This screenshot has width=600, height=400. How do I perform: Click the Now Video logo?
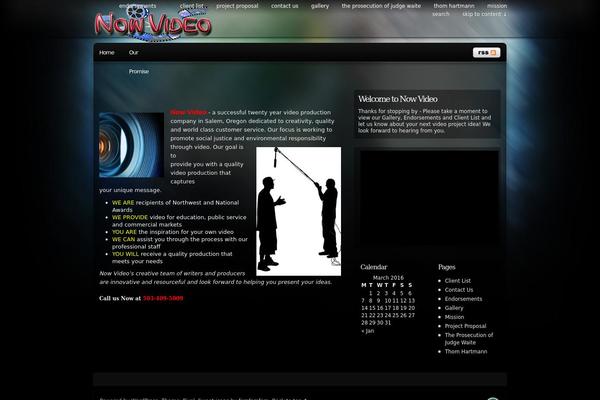[153, 24]
